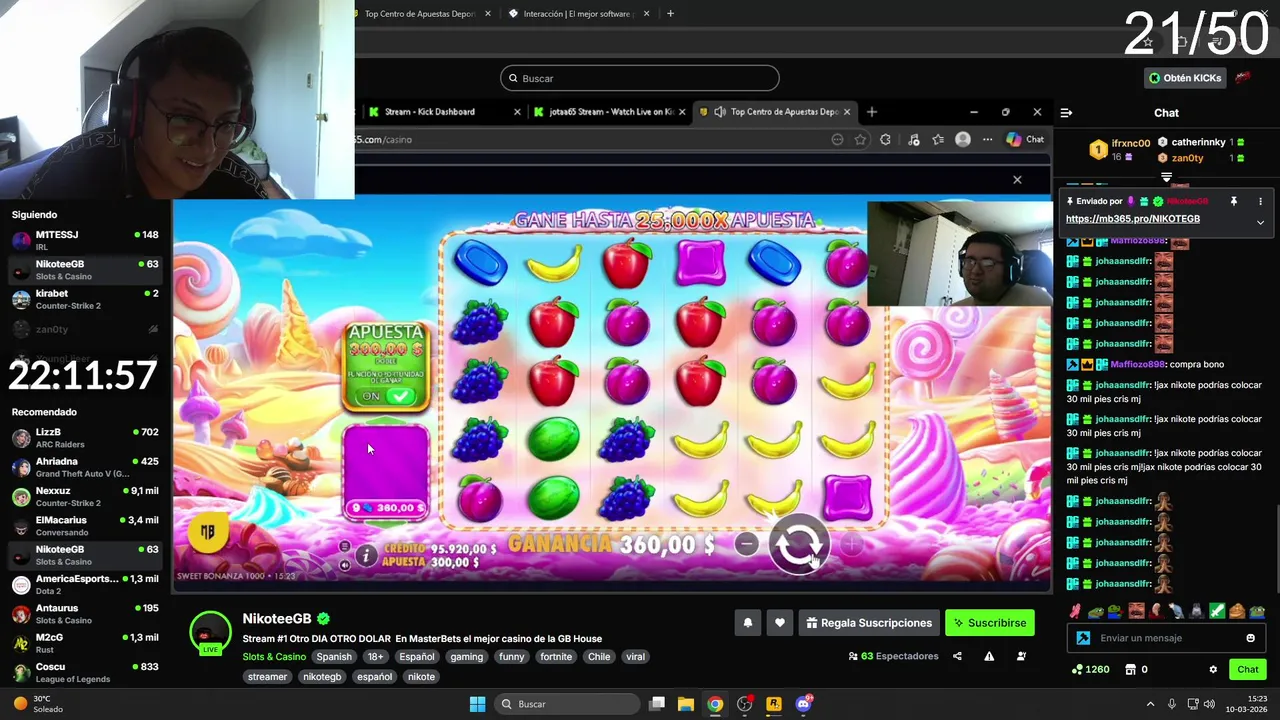Open the Copilot Chat button in the toolbar

1025,140
